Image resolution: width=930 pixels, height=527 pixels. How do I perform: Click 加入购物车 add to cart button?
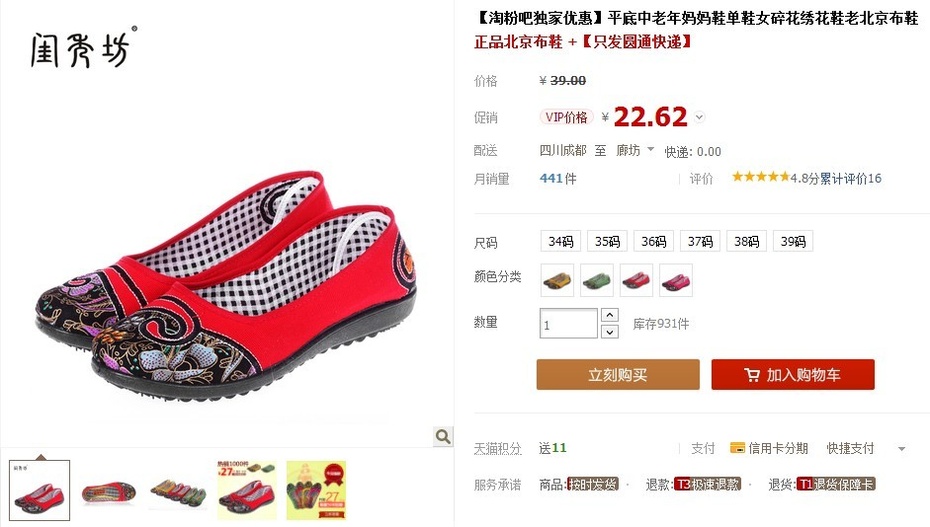click(x=793, y=375)
